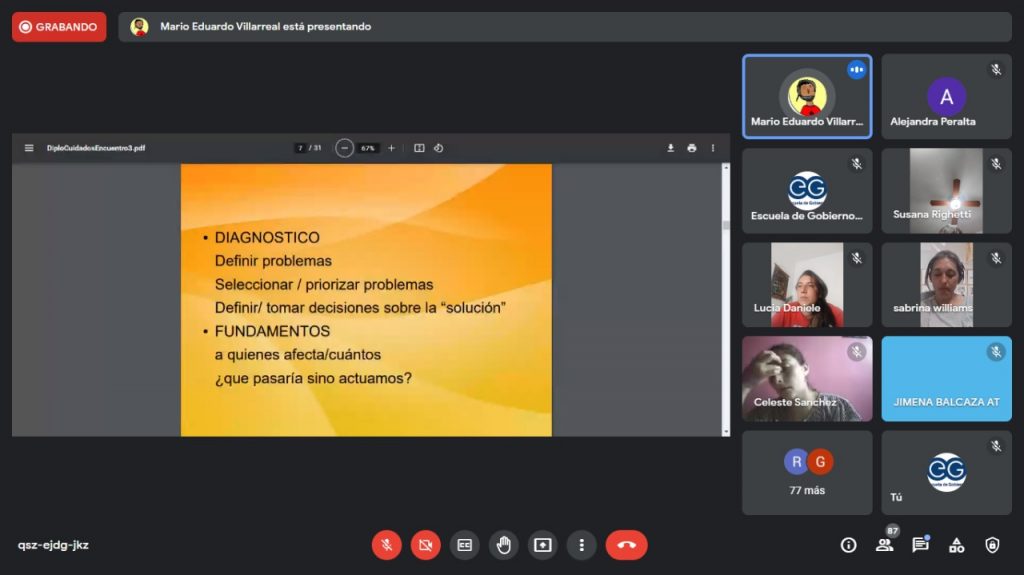Raise your hand

coord(503,545)
